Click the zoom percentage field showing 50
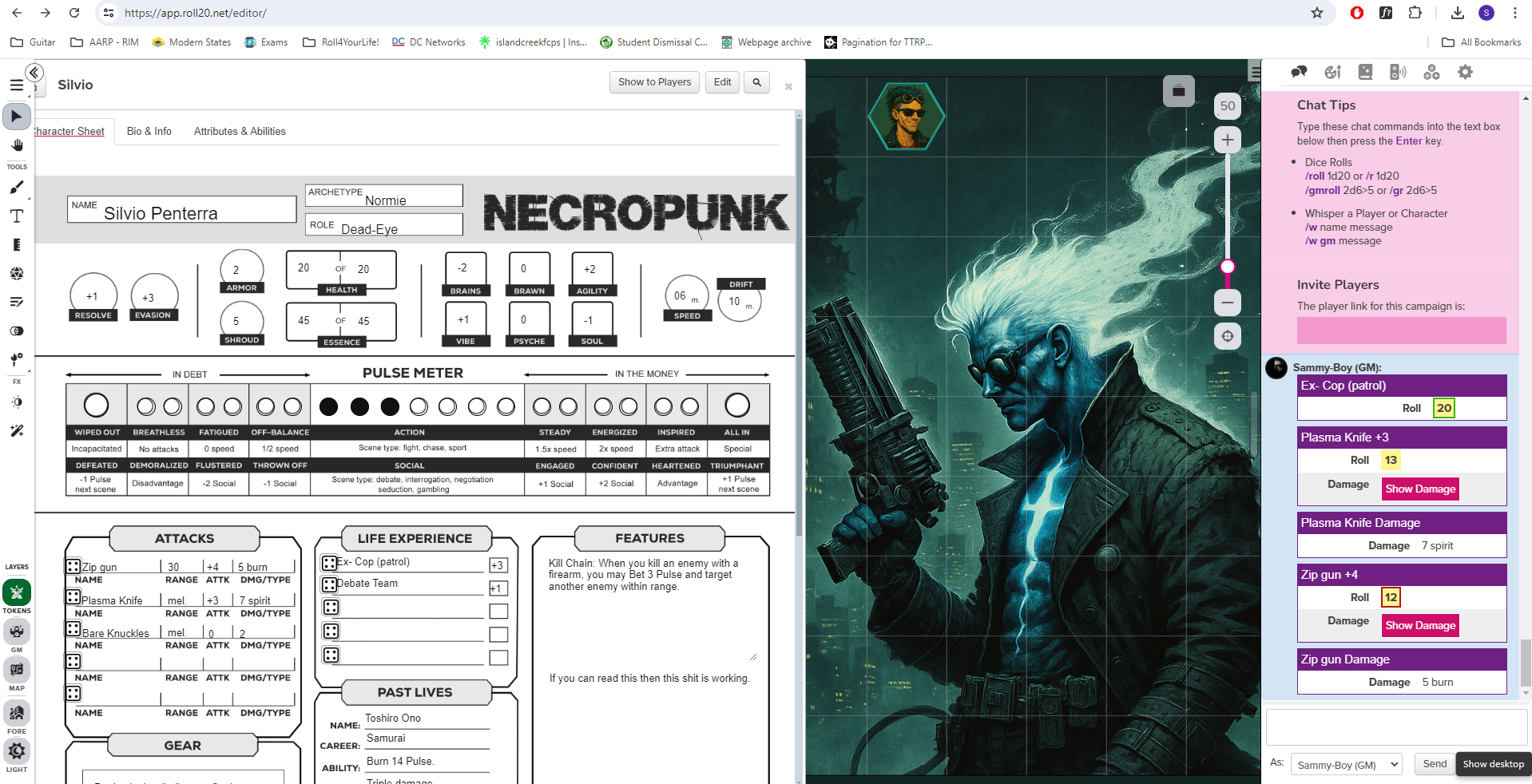The width and height of the screenshot is (1532, 784). coord(1228,105)
